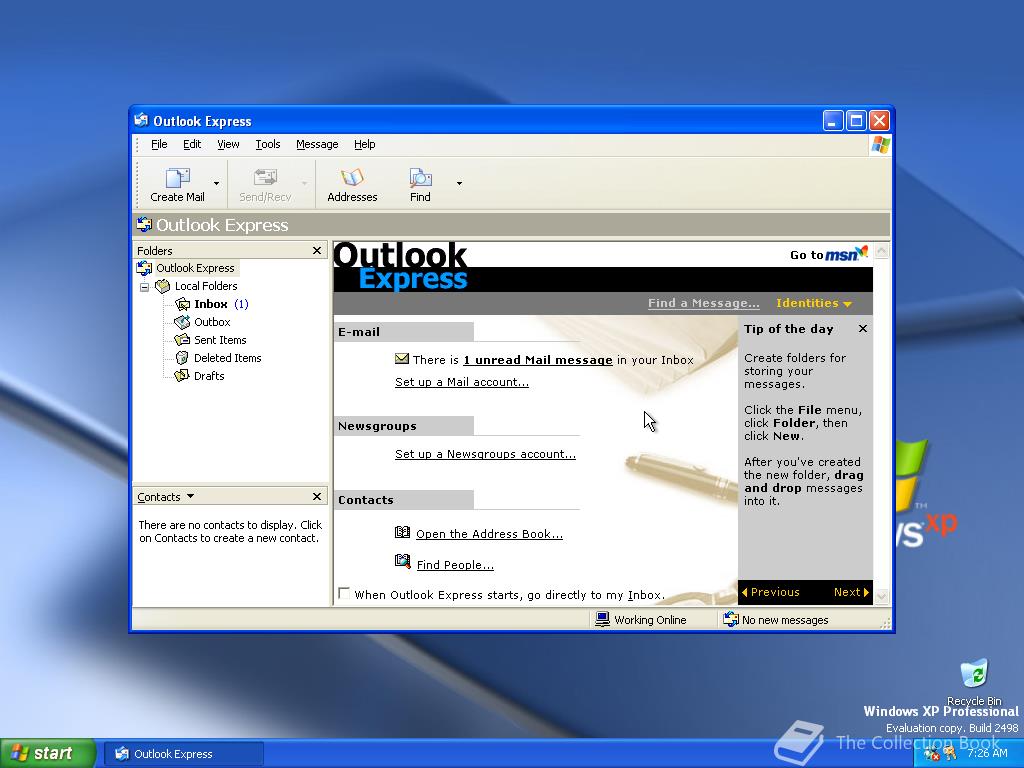Image resolution: width=1024 pixels, height=768 pixels.
Task: Show the Next tip of the day
Action: click(851, 592)
